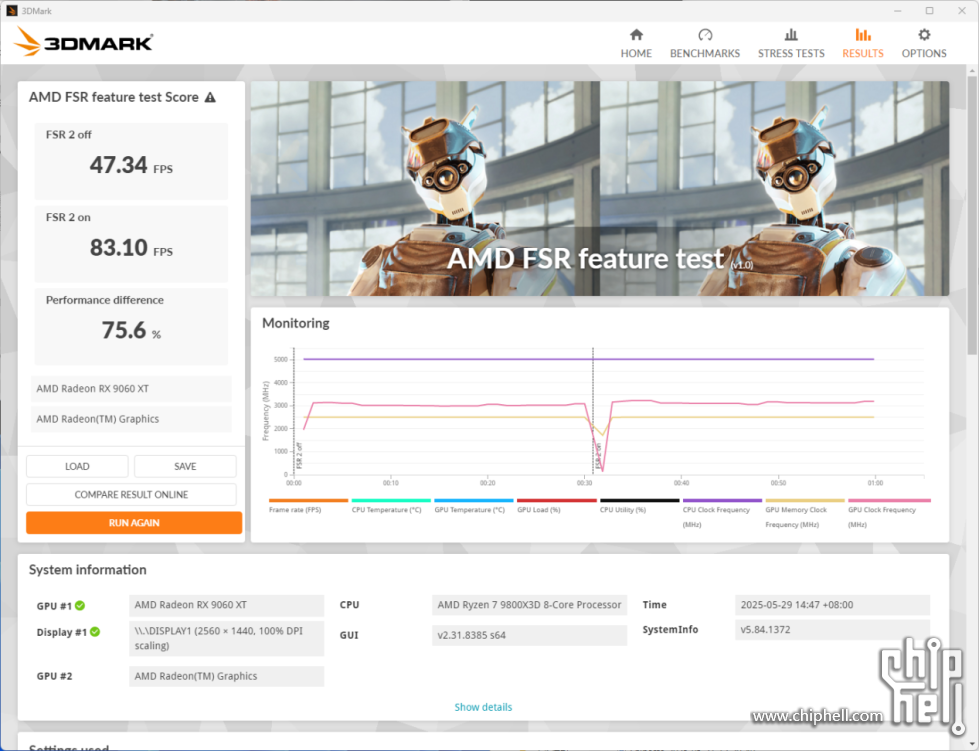Click COMPARE RESULT ONLINE
The width and height of the screenshot is (979, 751).
pos(131,494)
